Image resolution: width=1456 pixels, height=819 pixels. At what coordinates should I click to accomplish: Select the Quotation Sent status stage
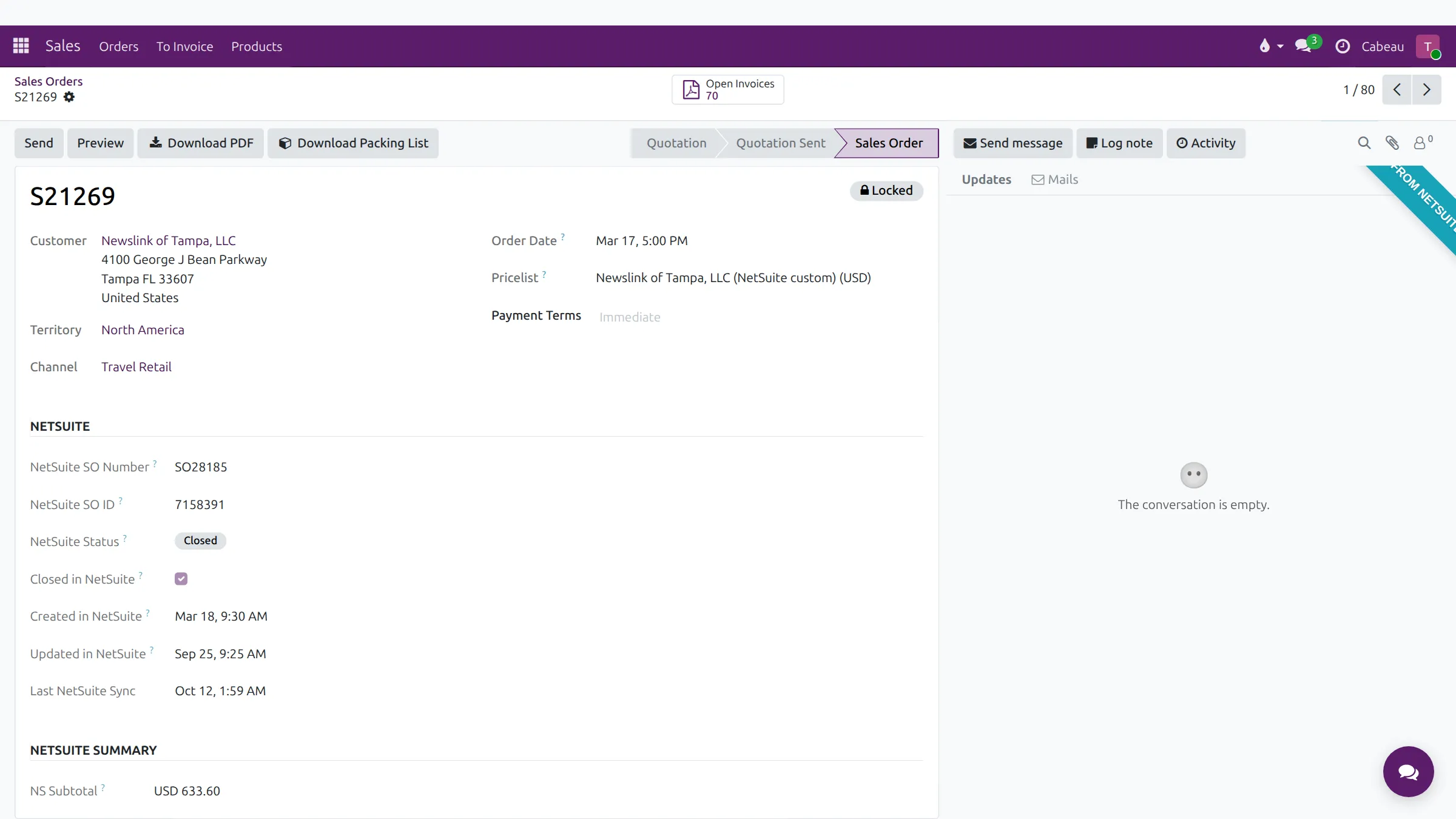780,143
